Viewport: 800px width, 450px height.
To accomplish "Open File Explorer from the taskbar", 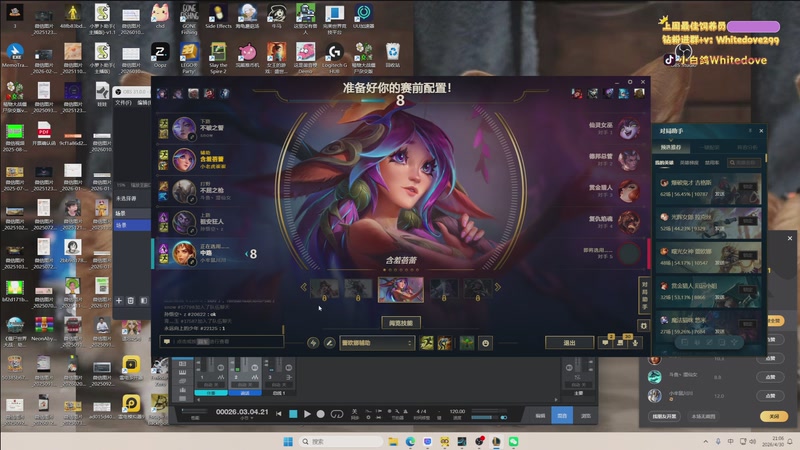I will [x=393, y=441].
